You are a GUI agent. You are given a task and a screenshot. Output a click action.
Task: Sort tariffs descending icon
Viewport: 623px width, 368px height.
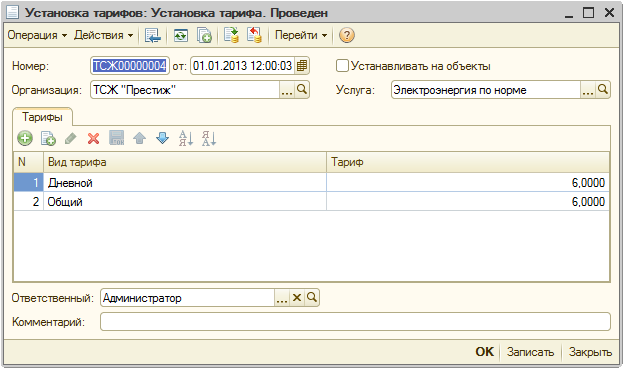pyautogui.click(x=209, y=138)
